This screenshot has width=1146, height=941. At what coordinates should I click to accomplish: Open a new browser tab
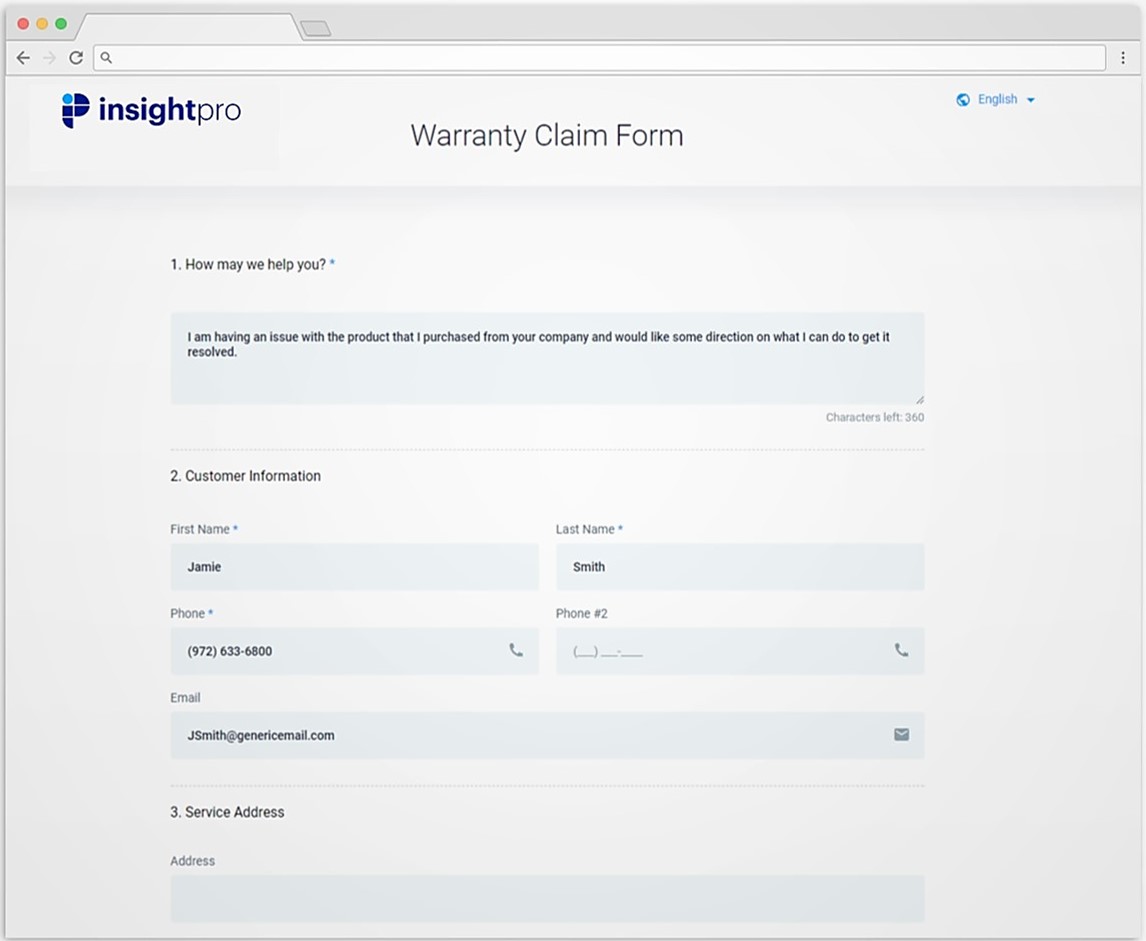[x=316, y=29]
